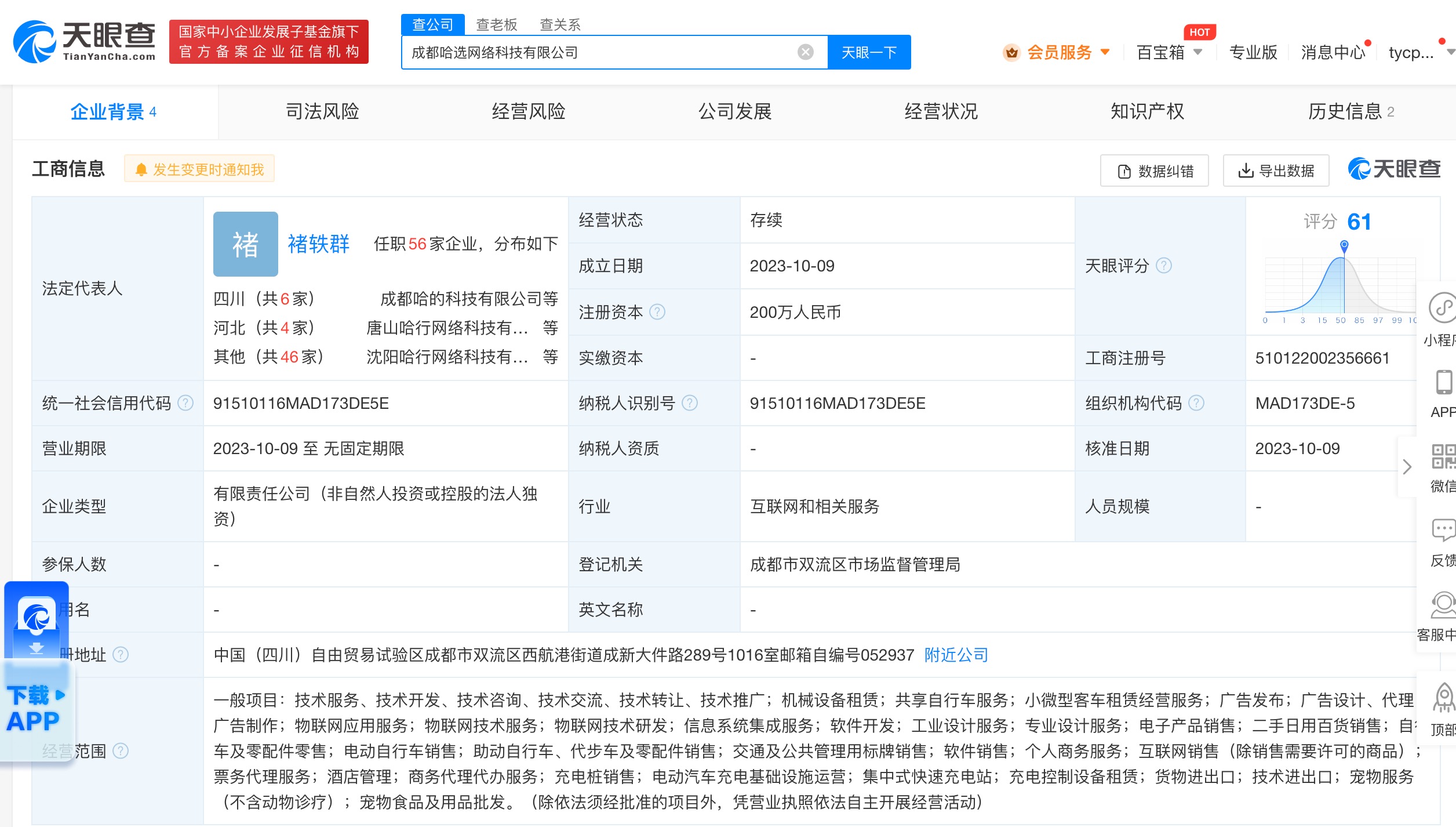Click the Tianyancha logo
This screenshot has height=827, width=1456.
85,41
